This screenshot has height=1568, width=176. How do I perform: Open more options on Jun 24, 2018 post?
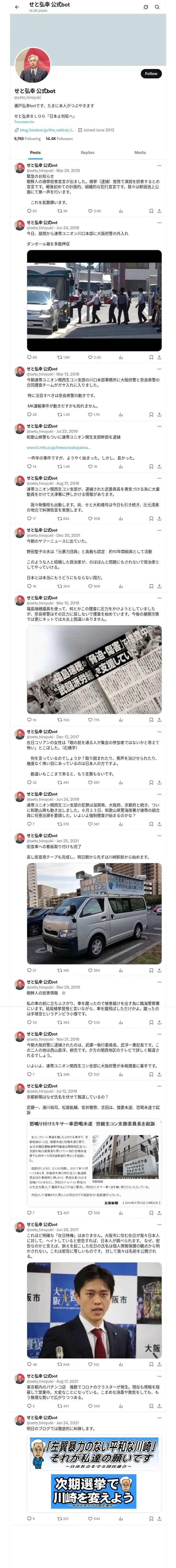(x=159, y=223)
